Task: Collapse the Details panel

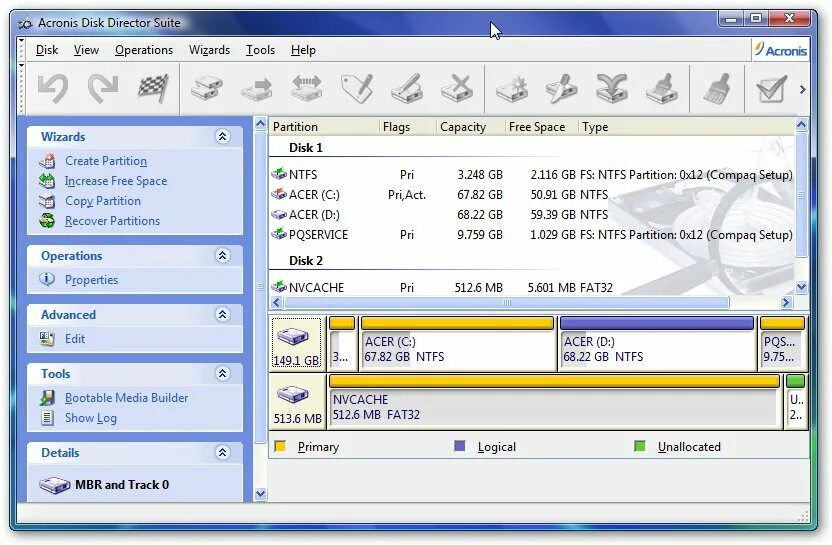Action: click(x=222, y=453)
